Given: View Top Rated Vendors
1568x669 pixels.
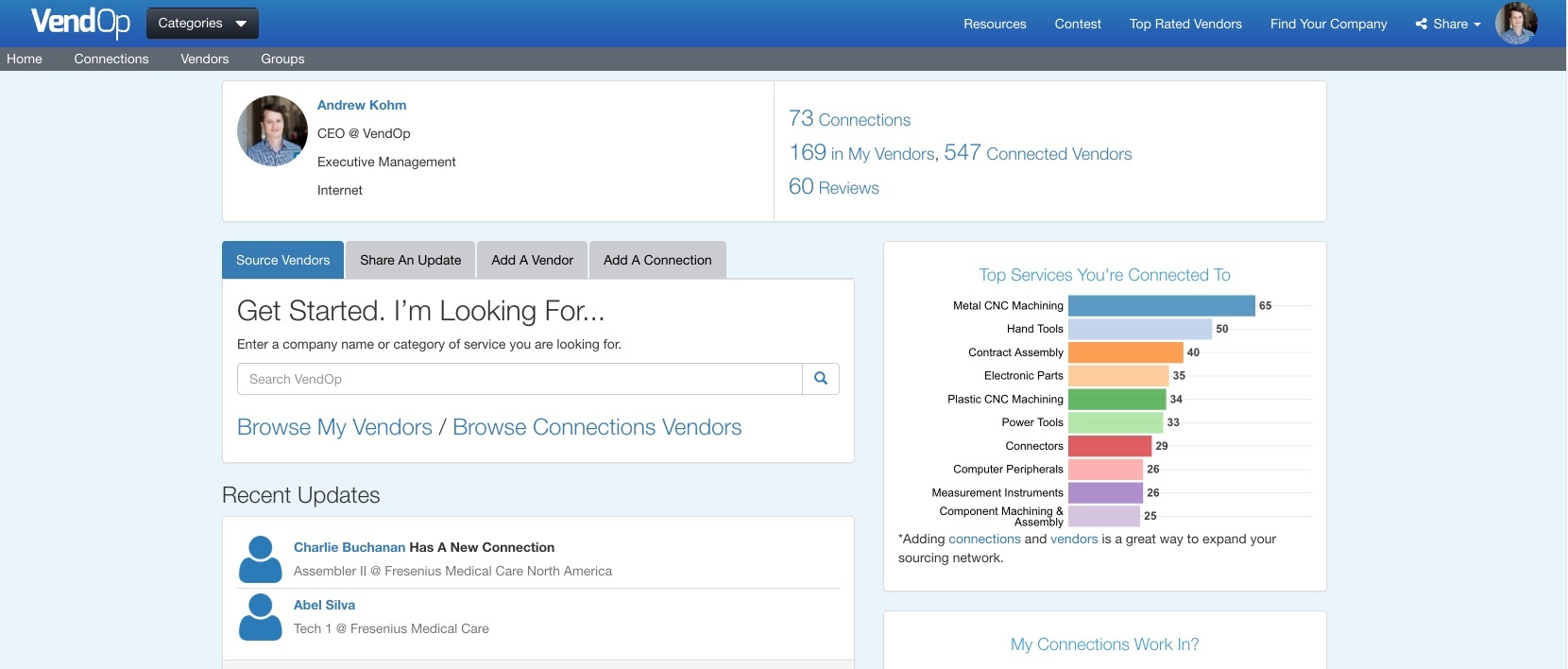Looking at the screenshot, I should [1185, 24].
